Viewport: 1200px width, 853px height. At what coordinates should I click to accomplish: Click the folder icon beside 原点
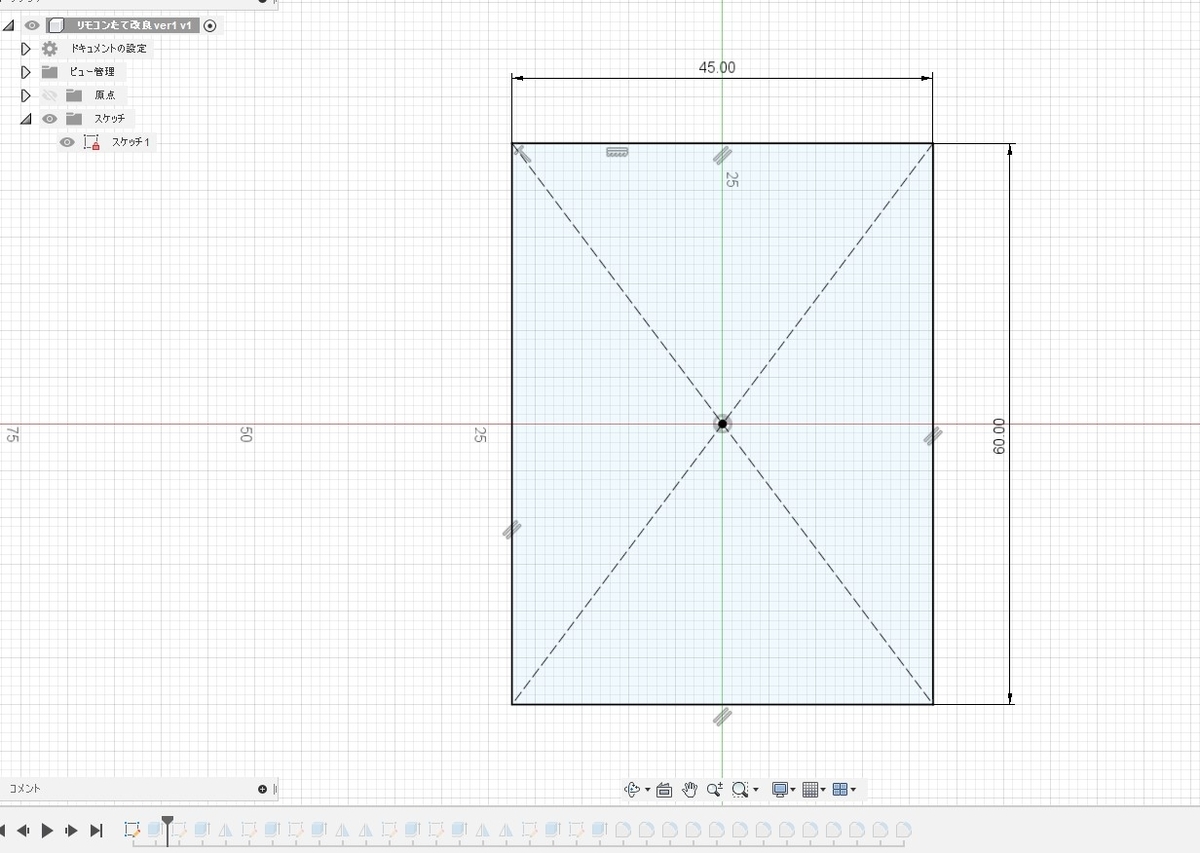74,95
